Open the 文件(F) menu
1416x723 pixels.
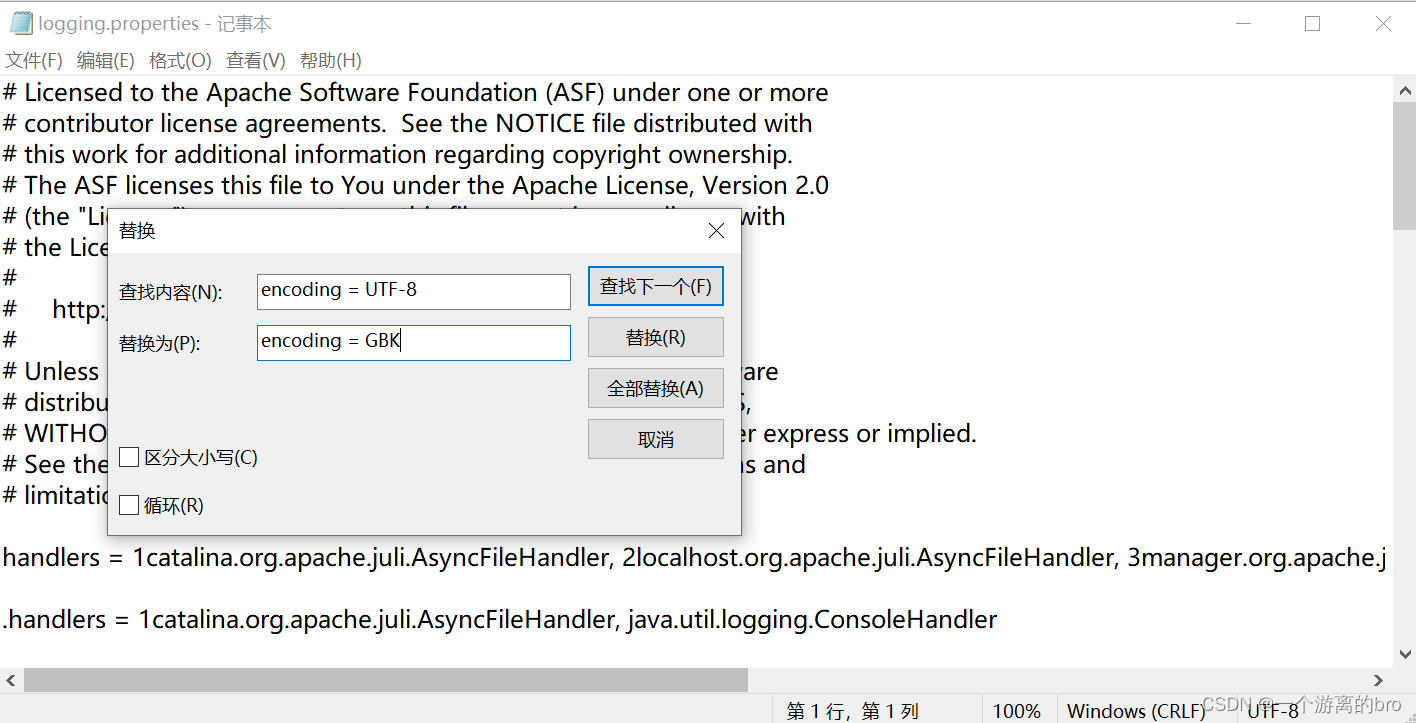pos(34,60)
